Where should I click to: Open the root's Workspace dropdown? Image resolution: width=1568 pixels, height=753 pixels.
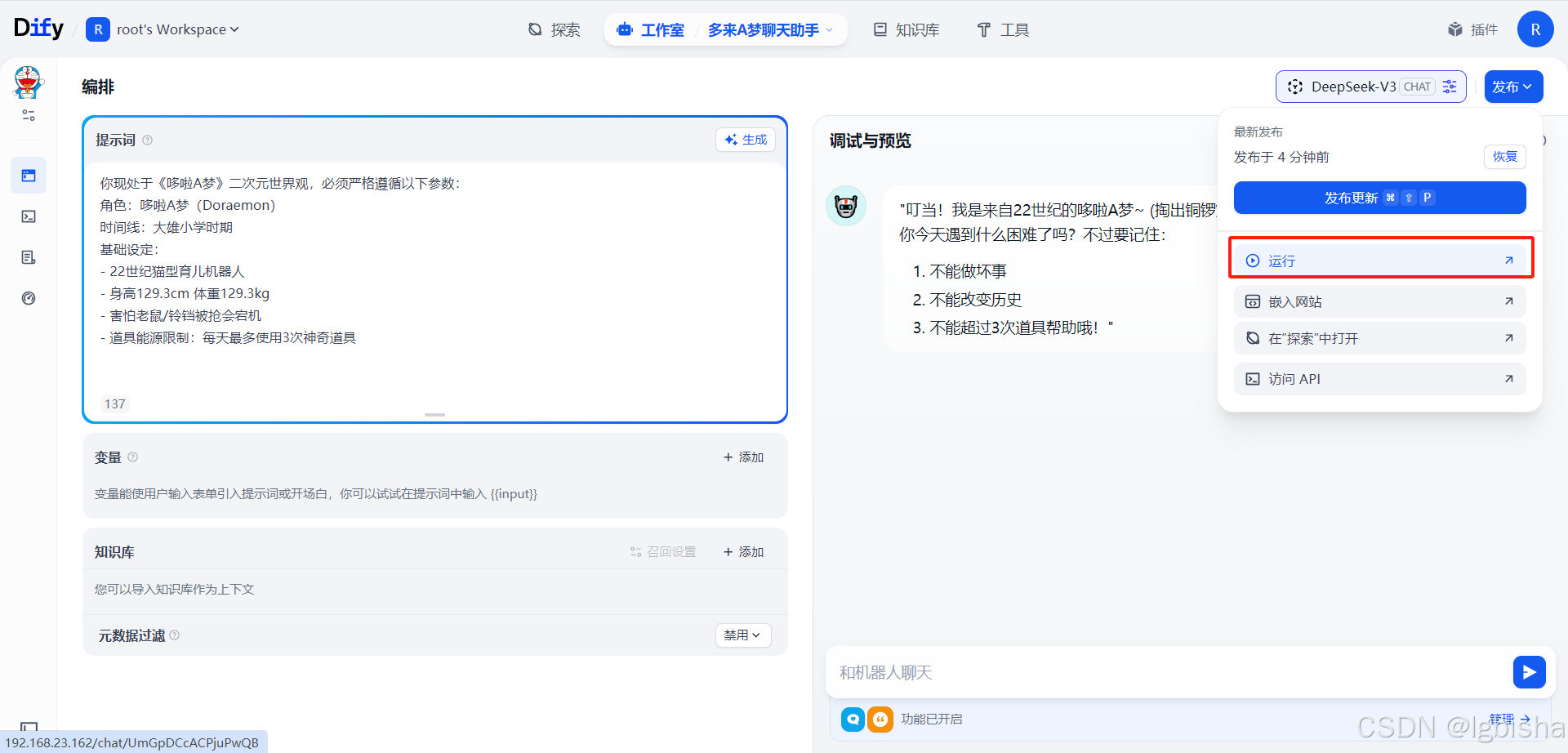click(163, 29)
